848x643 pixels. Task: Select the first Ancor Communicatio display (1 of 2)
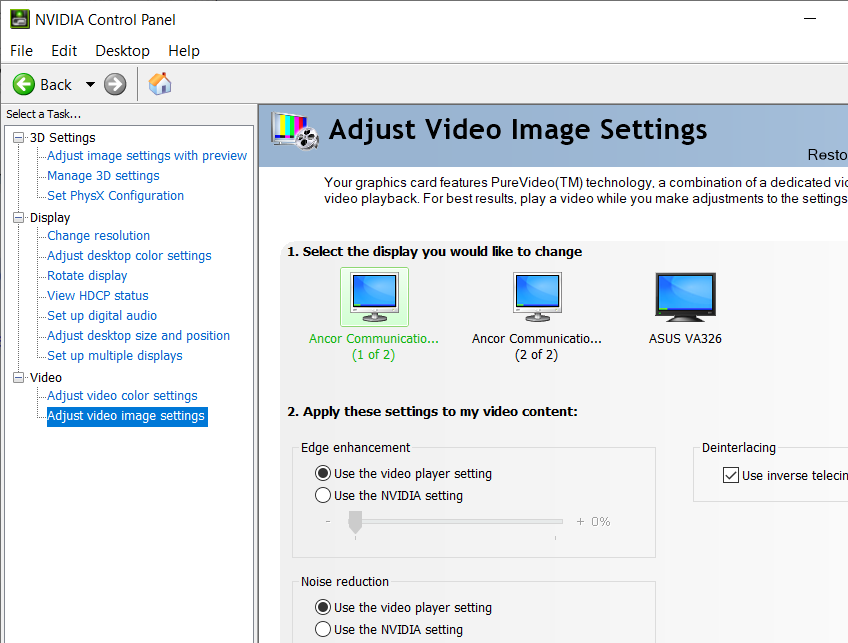click(x=374, y=297)
